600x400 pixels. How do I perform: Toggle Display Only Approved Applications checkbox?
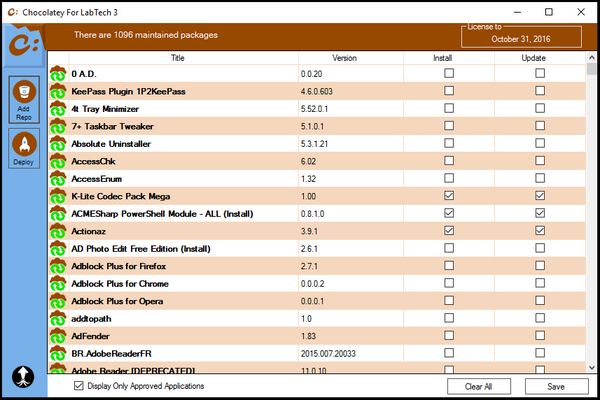(79, 386)
